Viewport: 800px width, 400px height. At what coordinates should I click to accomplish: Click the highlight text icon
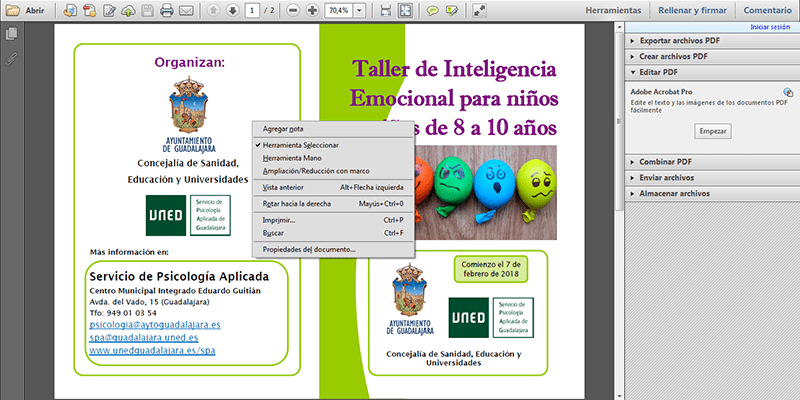pyautogui.click(x=452, y=10)
